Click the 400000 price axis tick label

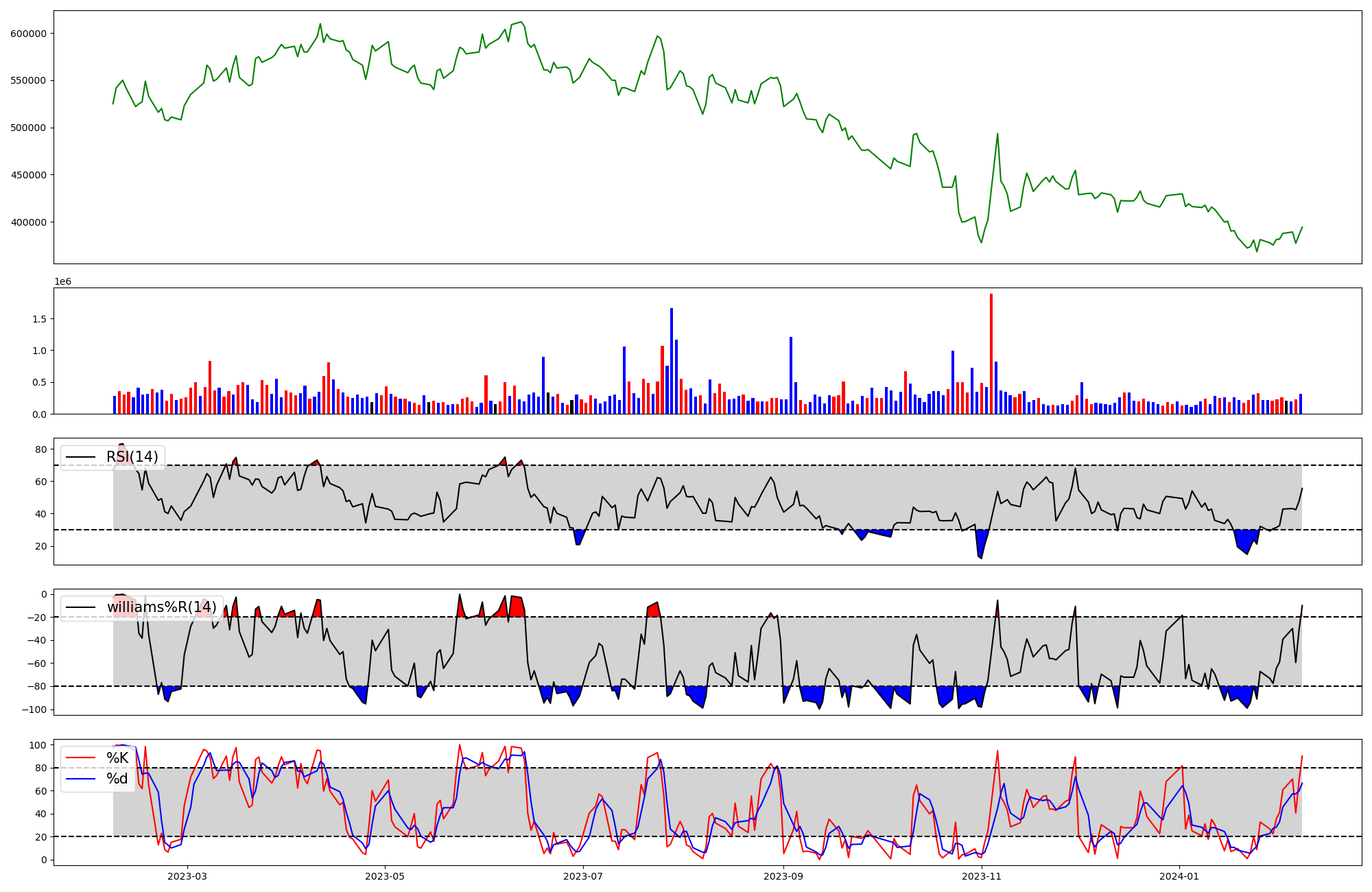(28, 222)
